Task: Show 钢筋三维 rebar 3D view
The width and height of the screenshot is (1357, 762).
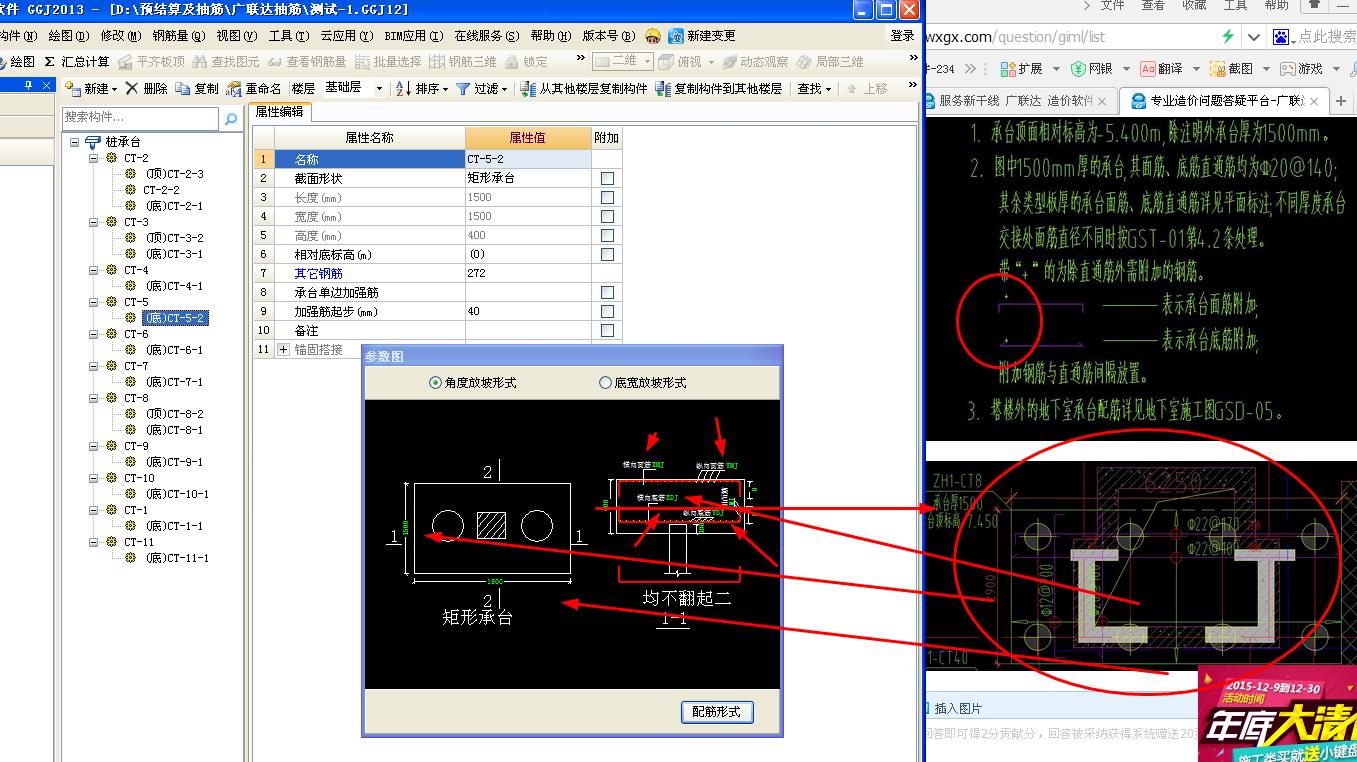Action: (x=462, y=62)
